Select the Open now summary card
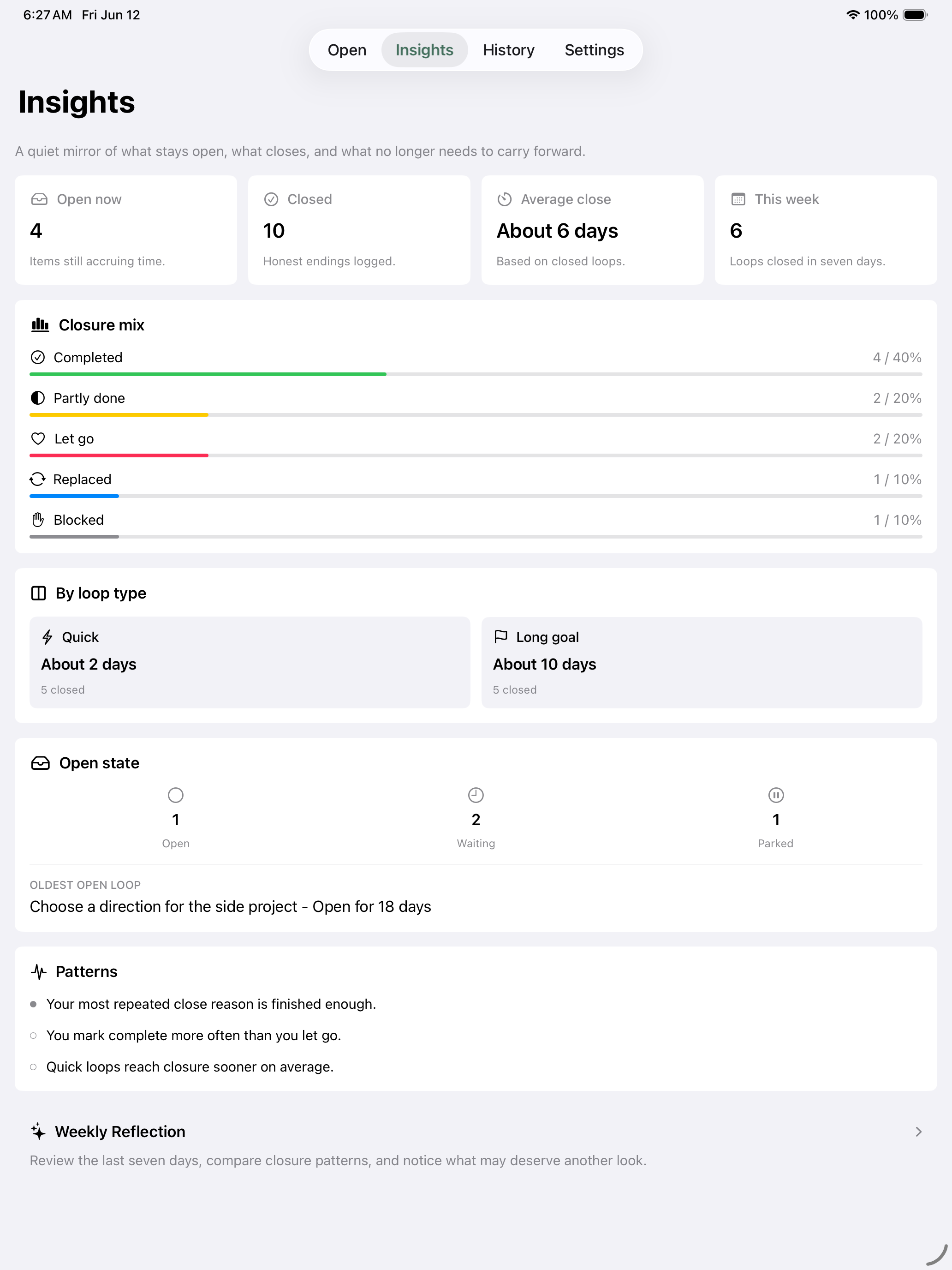Image resolution: width=952 pixels, height=1270 pixels. (x=125, y=230)
